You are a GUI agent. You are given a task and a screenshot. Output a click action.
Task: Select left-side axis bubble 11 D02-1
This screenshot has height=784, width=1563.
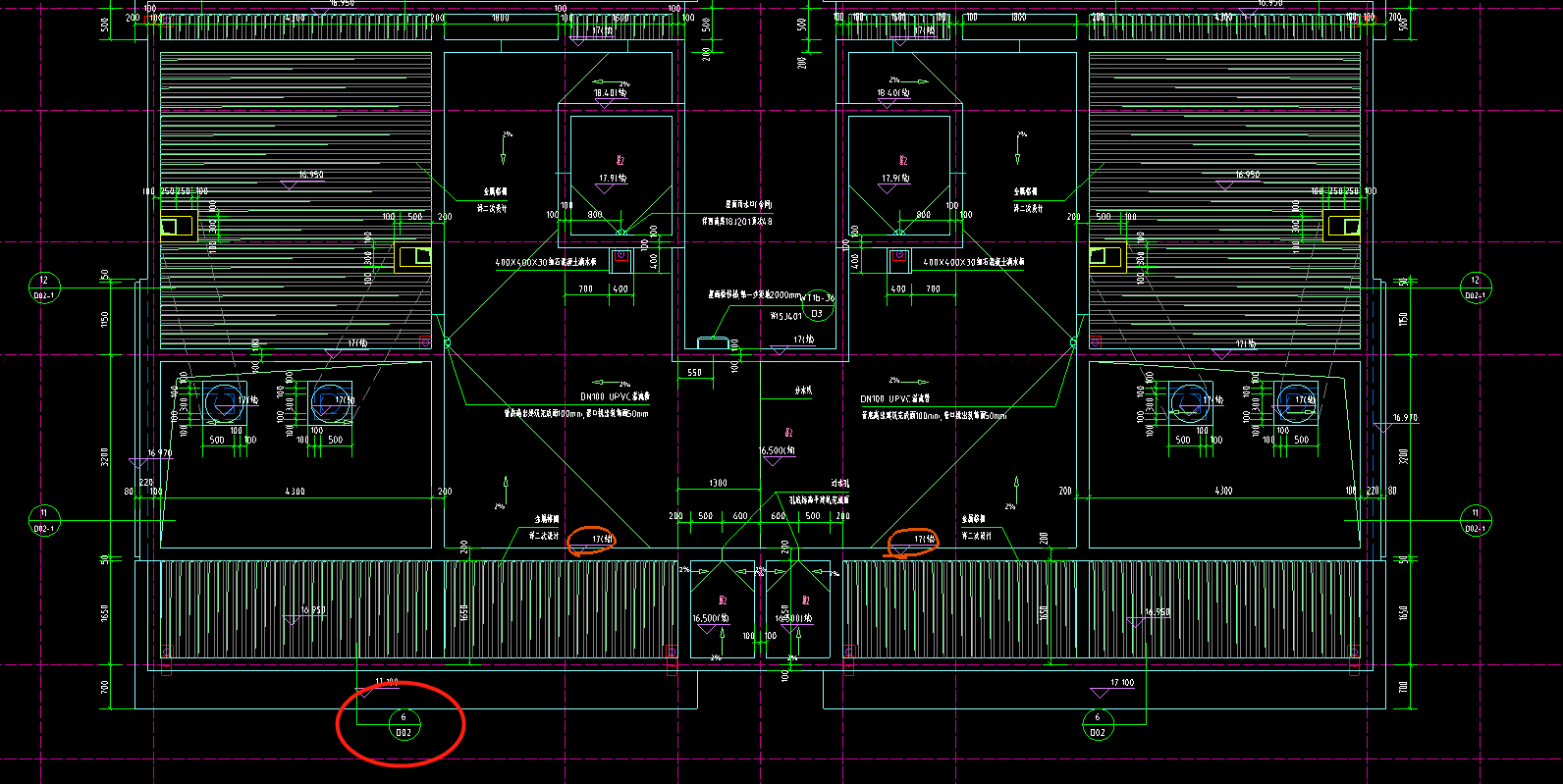coord(44,520)
